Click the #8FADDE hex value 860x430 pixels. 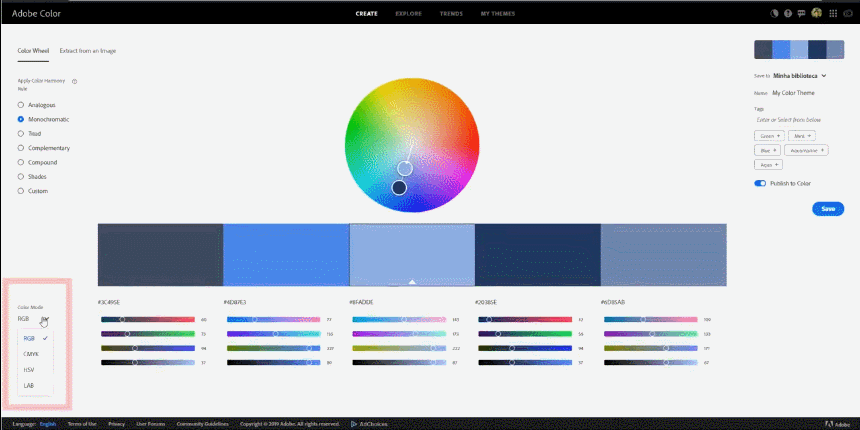click(x=361, y=302)
